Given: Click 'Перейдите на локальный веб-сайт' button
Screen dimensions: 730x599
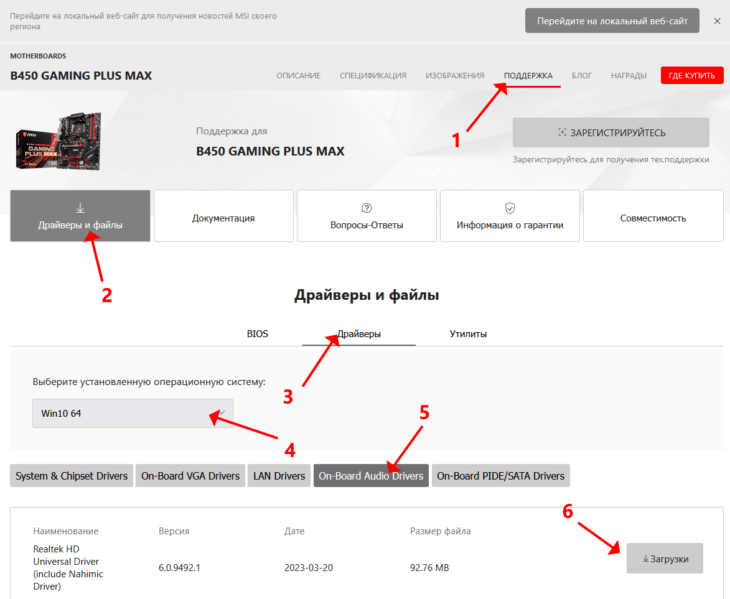Looking at the screenshot, I should [x=612, y=21].
